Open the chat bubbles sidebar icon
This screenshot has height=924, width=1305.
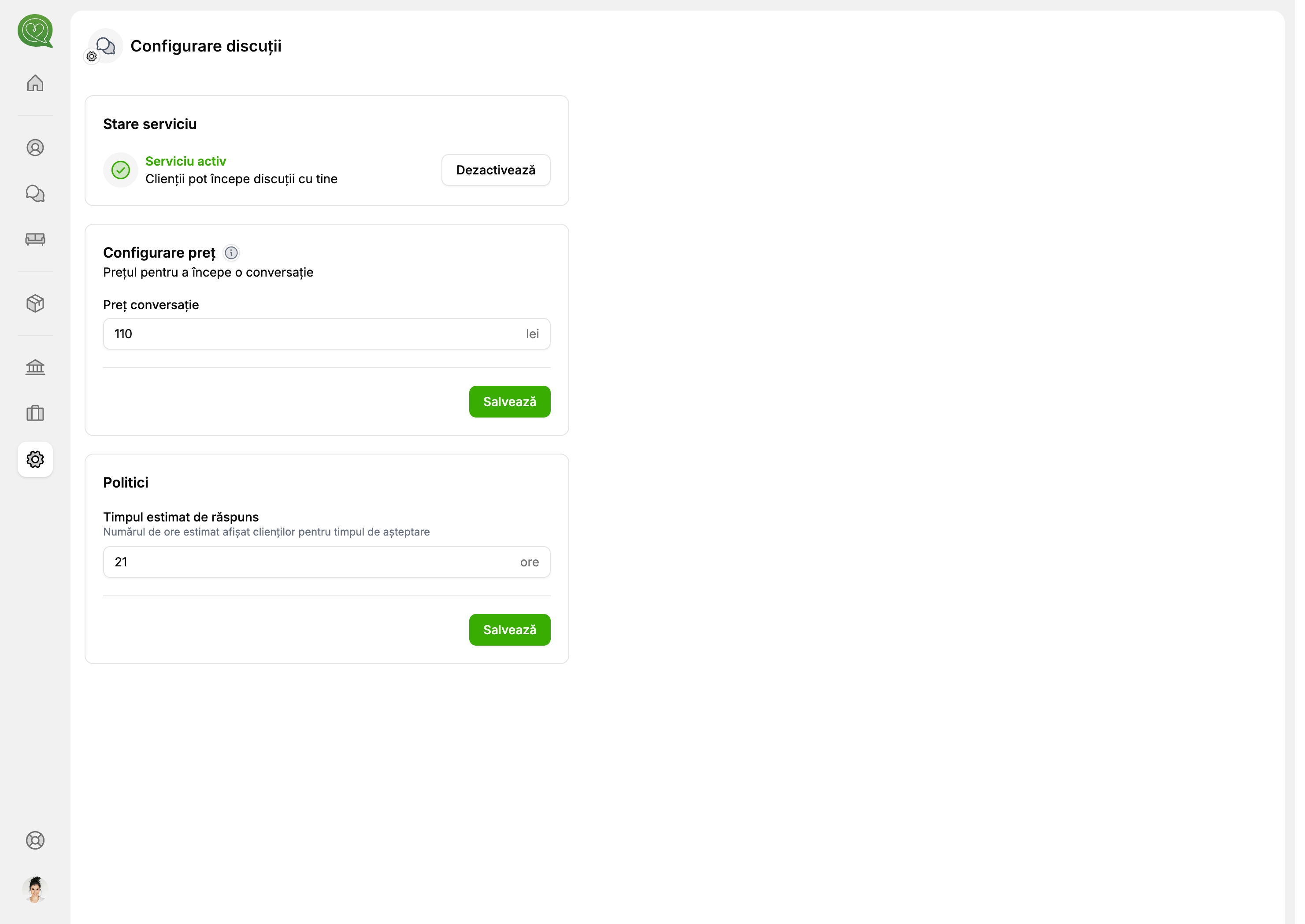pyautogui.click(x=35, y=193)
